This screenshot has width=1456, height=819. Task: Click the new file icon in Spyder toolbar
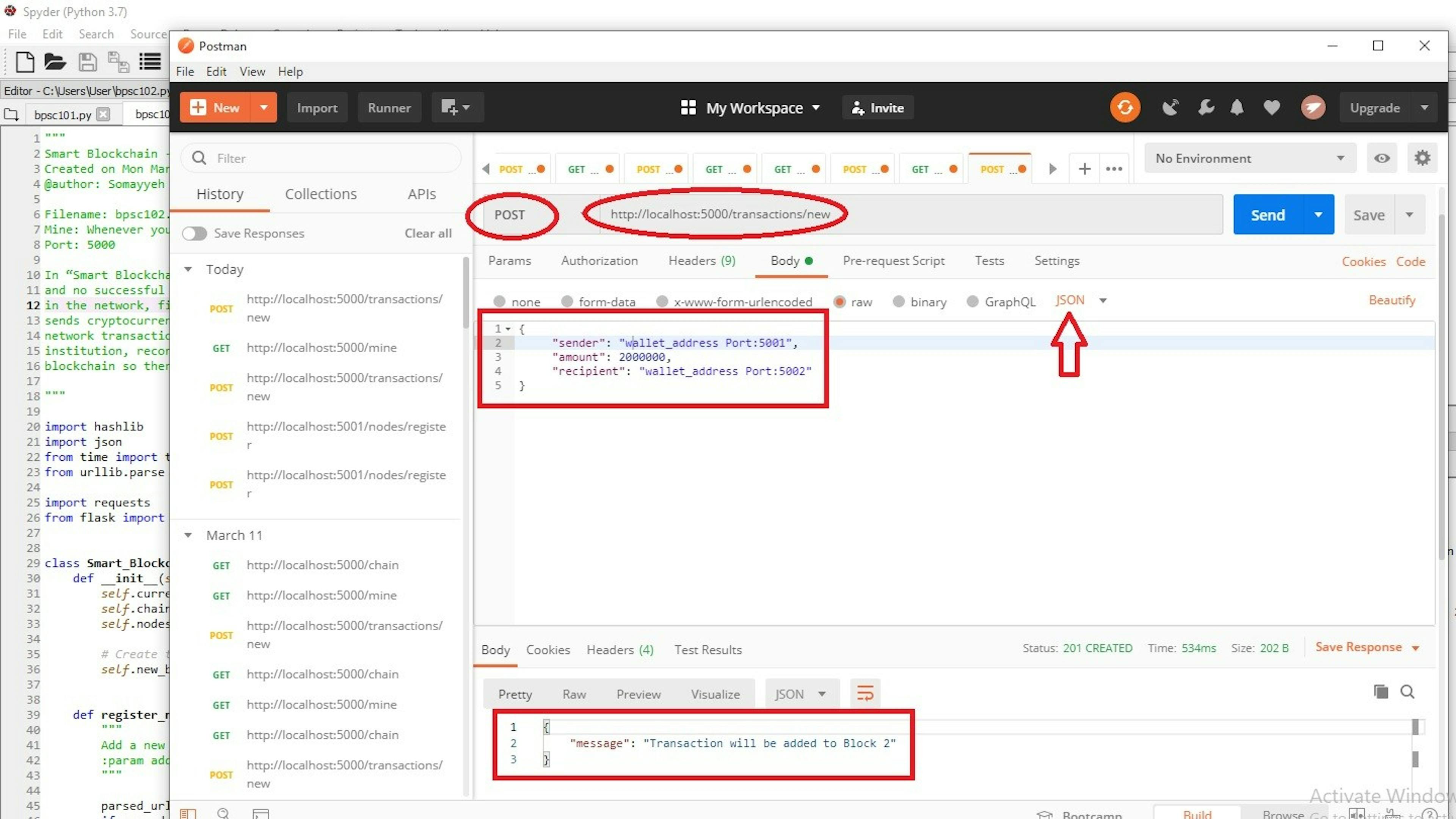coord(24,61)
